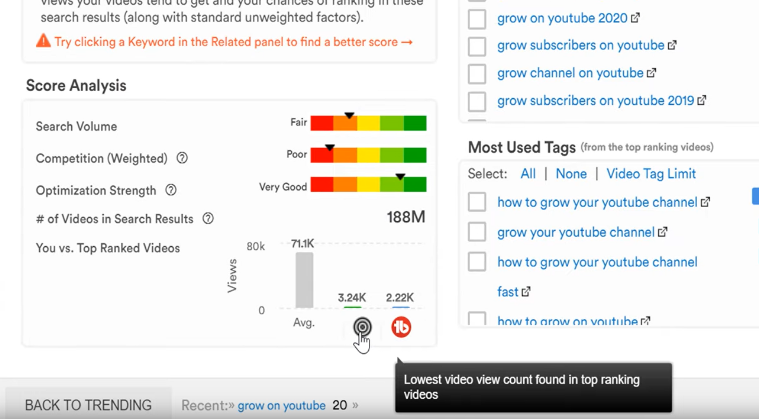Click help icon beside Optimization Strength

(x=171, y=190)
